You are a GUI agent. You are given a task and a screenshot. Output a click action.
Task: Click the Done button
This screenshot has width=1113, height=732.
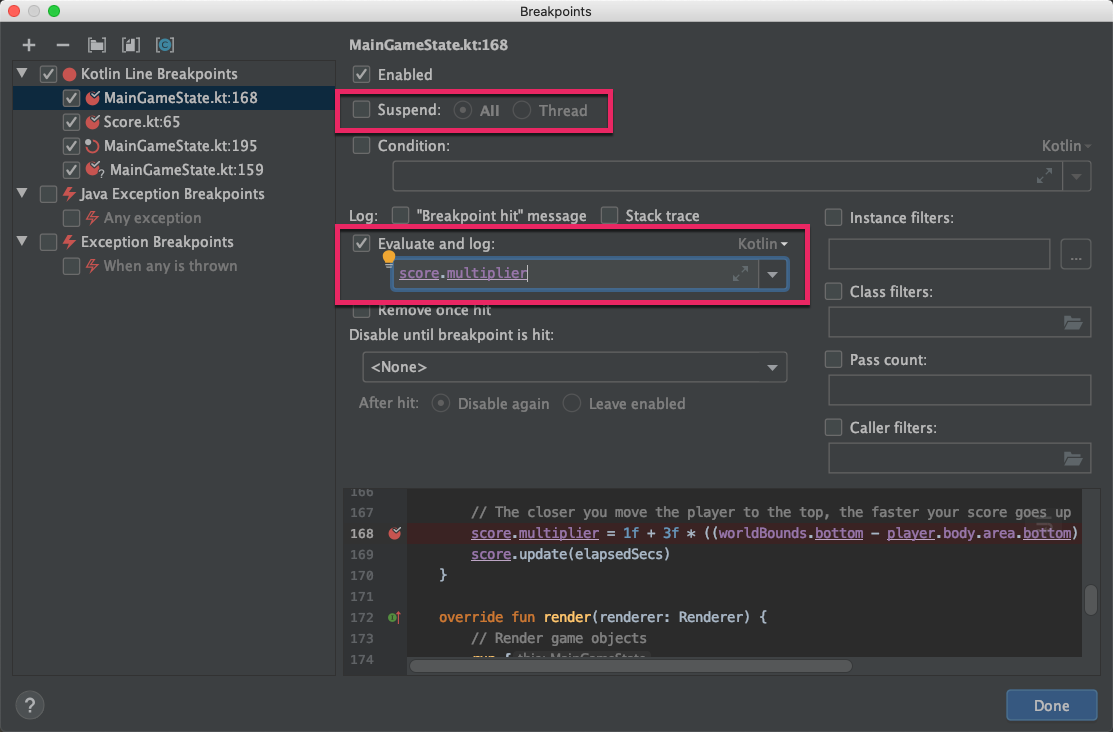coord(1051,705)
